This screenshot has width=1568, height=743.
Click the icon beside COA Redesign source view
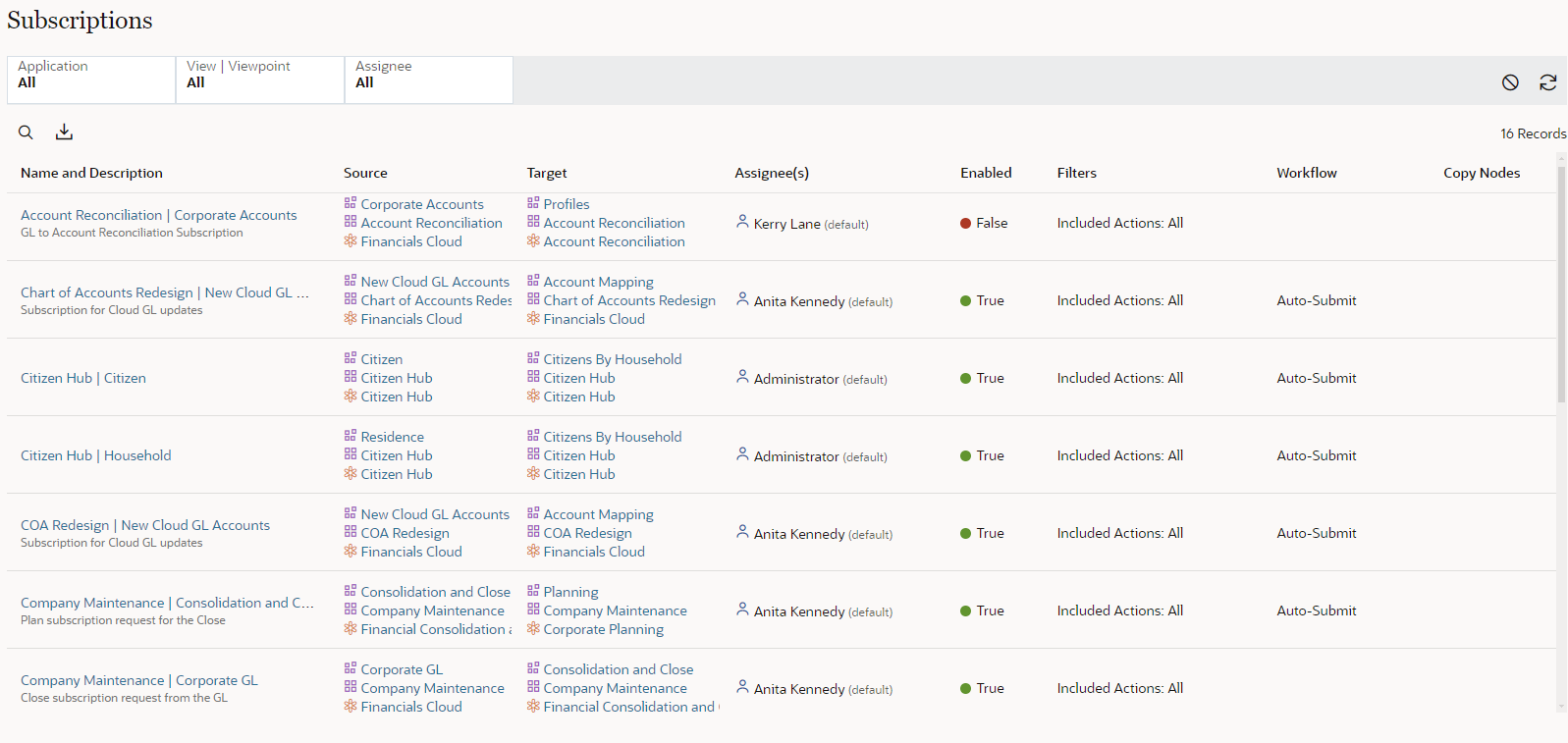click(351, 532)
